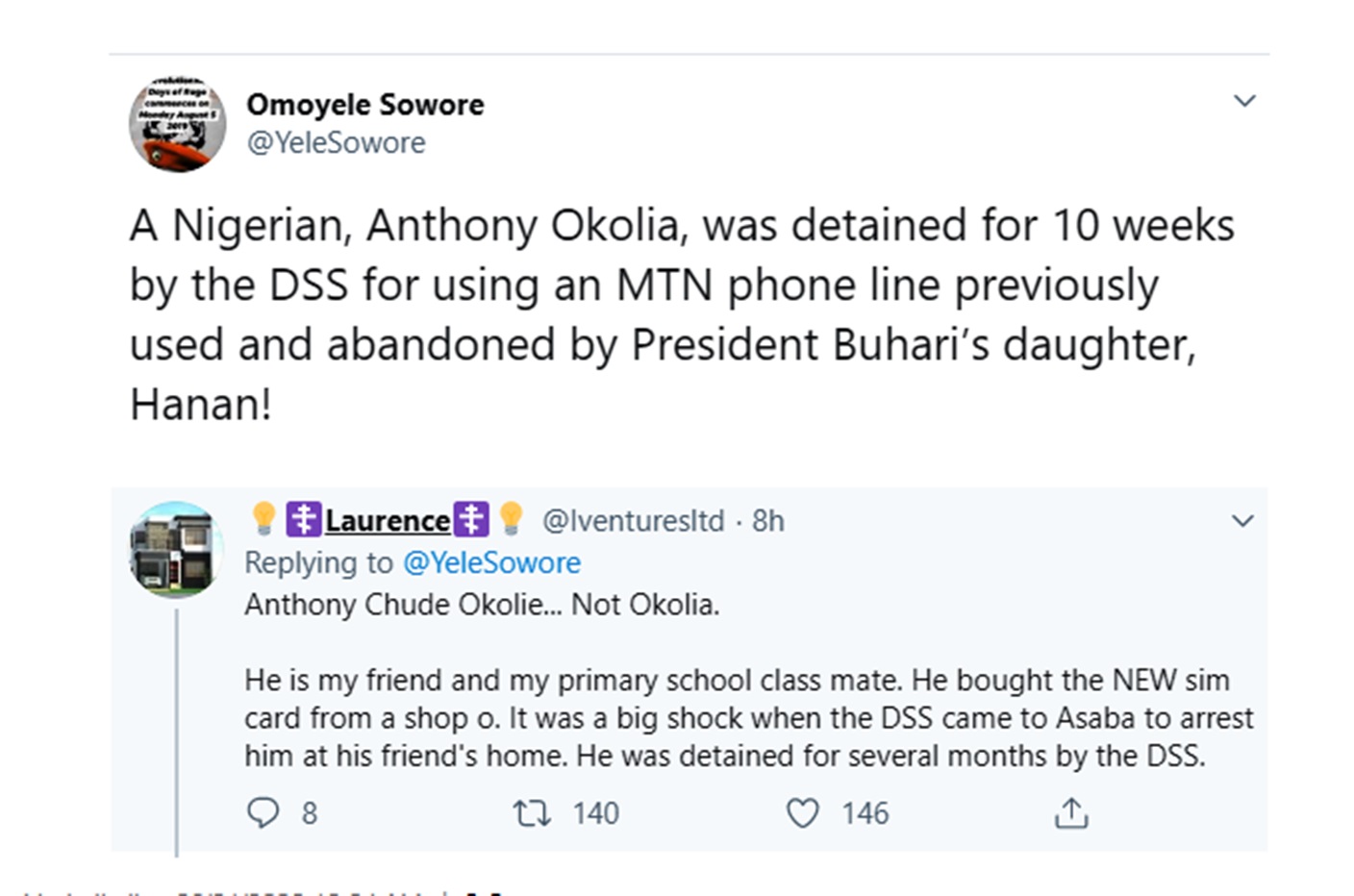Screen dimensions: 1354x896
Task: Like Laurence's reply with the heart icon
Action: [802, 813]
